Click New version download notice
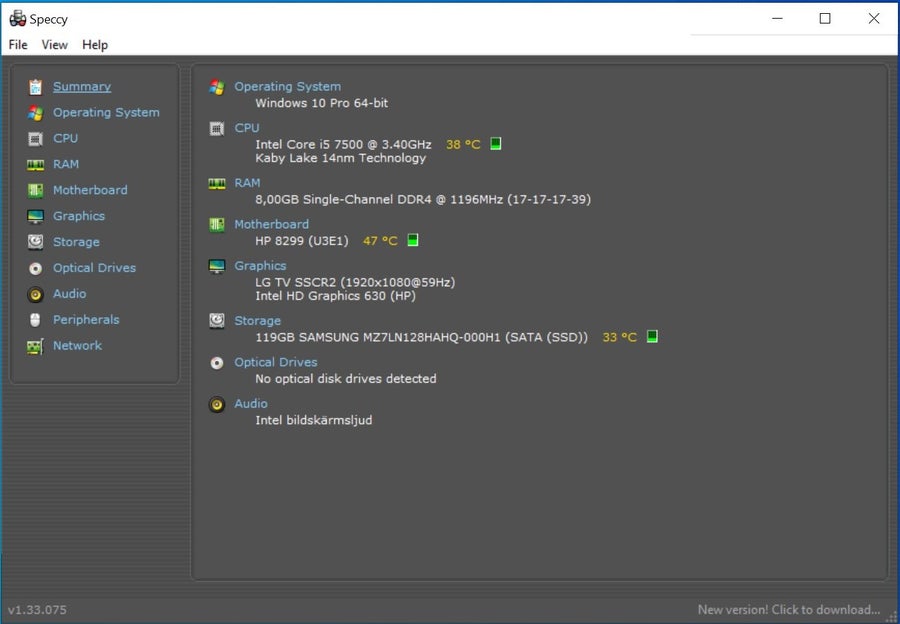 [789, 610]
